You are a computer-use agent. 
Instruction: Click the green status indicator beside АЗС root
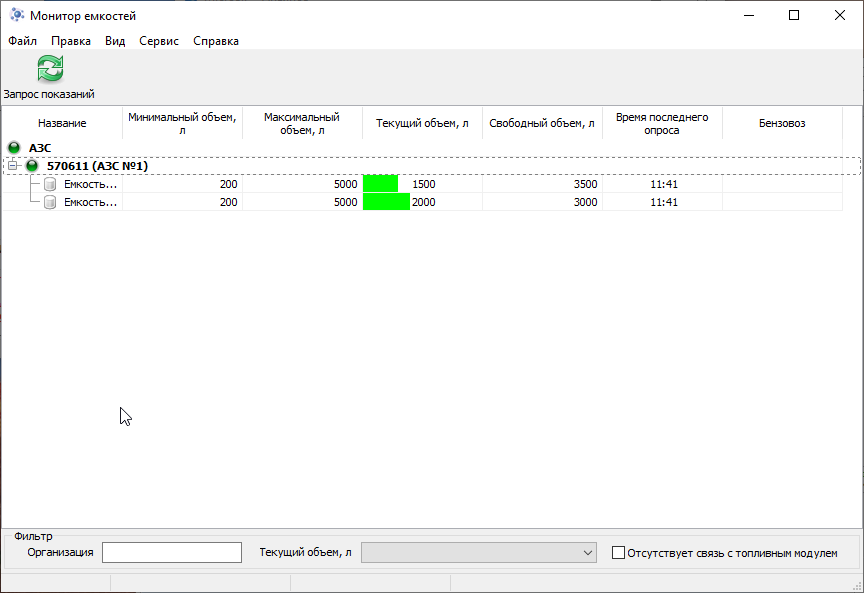click(14, 148)
